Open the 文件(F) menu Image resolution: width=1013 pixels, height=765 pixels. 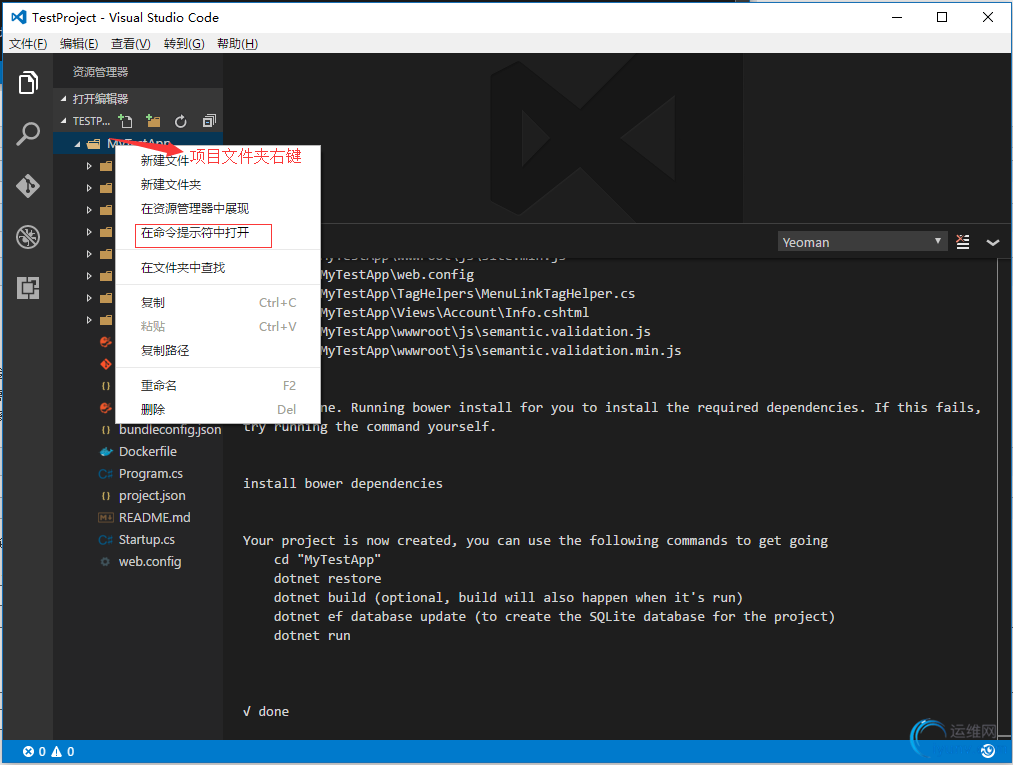pyautogui.click(x=28, y=44)
